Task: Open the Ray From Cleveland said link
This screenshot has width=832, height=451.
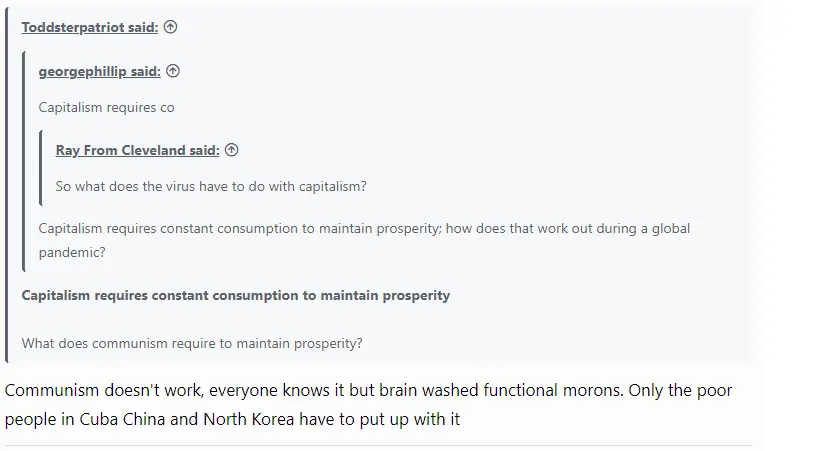Action: (x=137, y=150)
